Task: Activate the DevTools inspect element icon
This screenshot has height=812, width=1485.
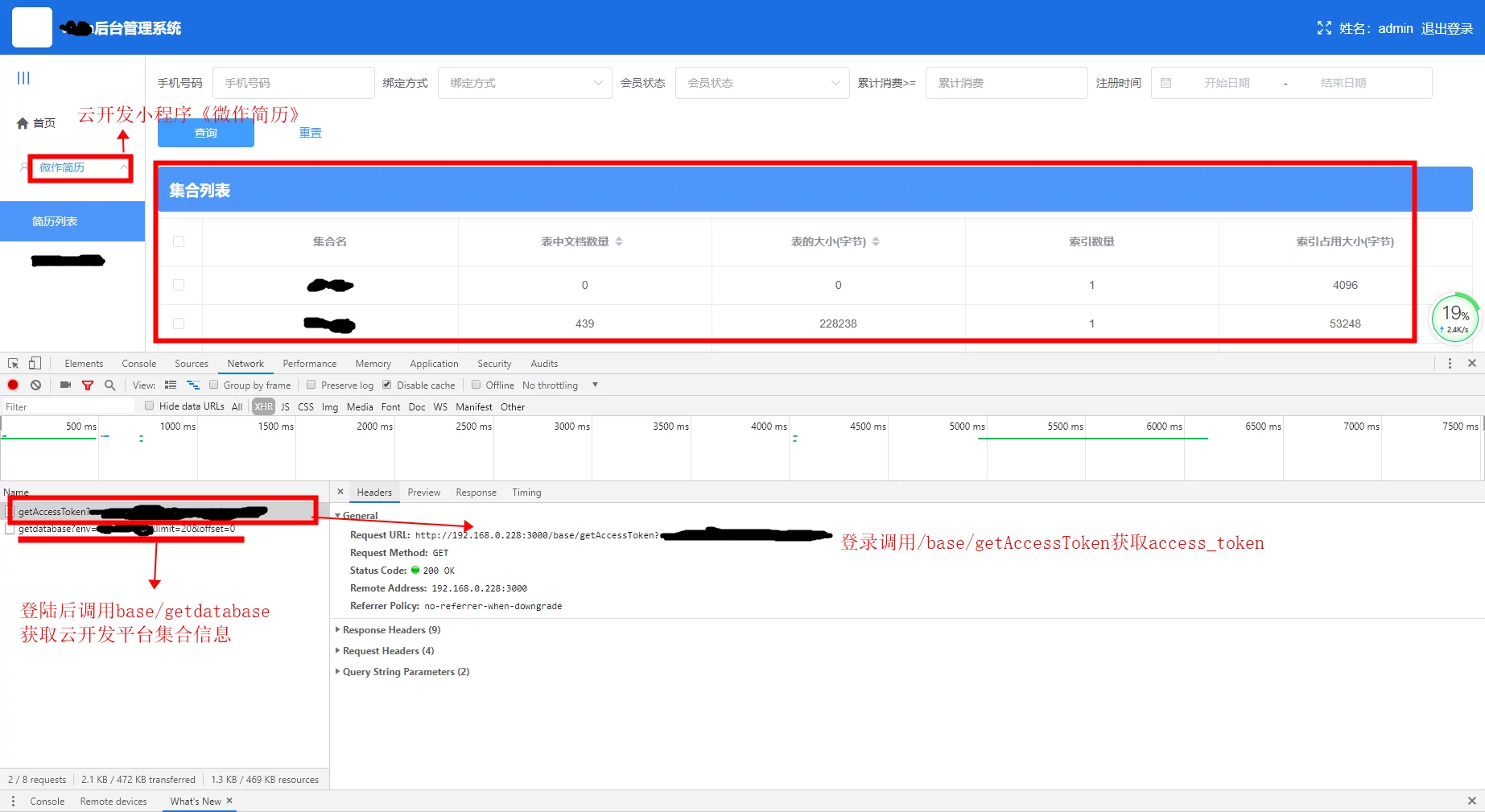Action: [x=14, y=364]
